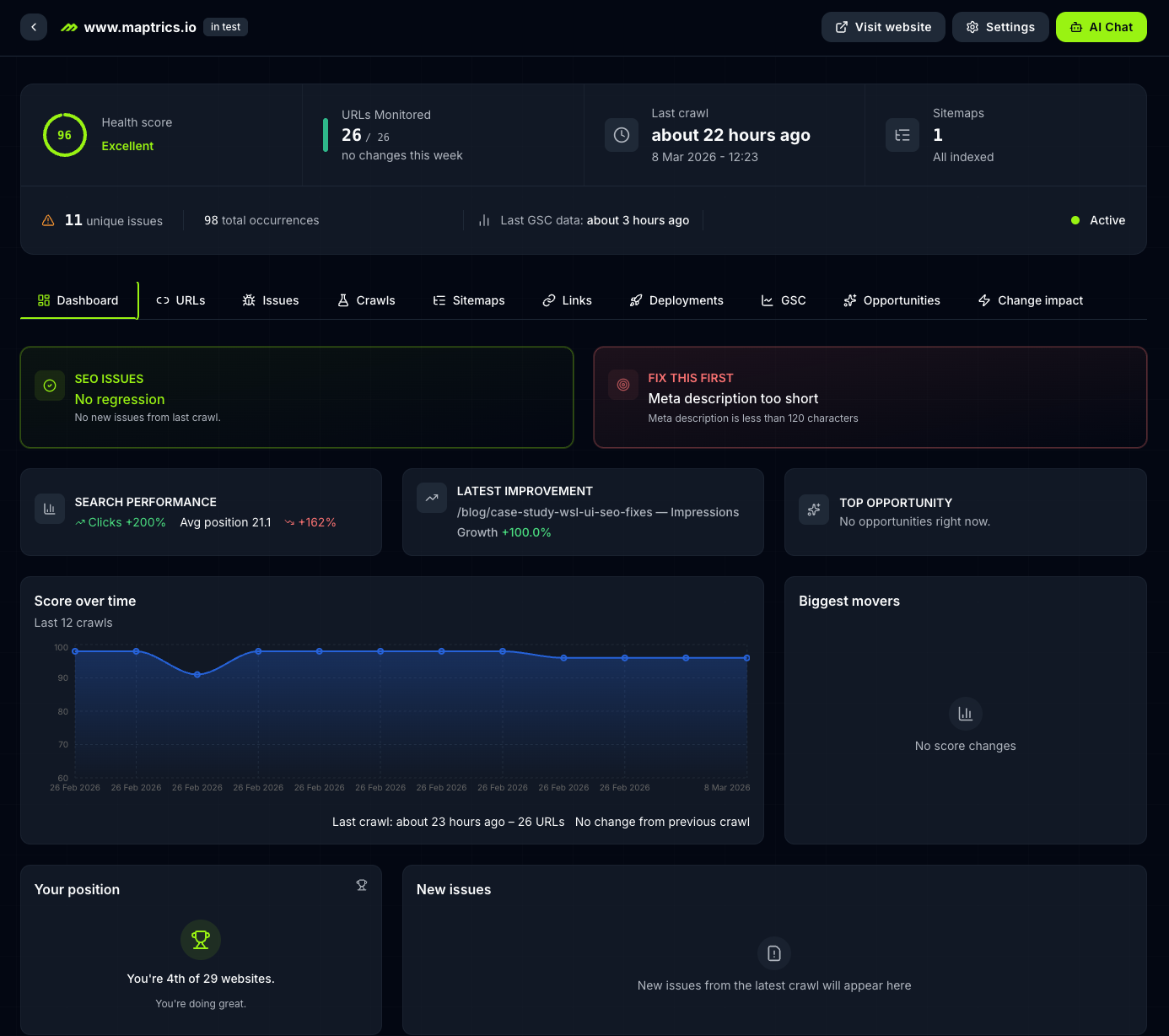Image resolution: width=1169 pixels, height=1036 pixels.
Task: Click the alert file icon in New issues
Action: click(x=774, y=953)
